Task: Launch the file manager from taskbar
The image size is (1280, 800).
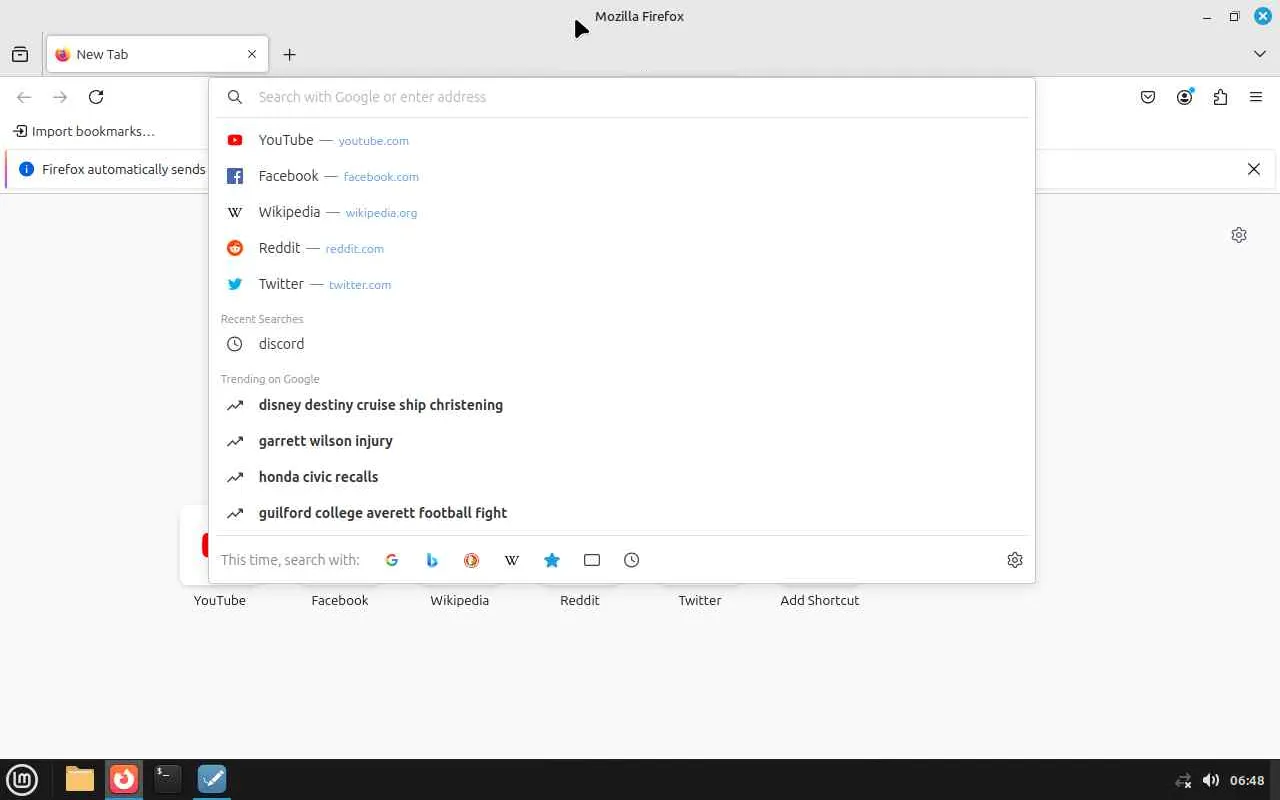Action: (80, 779)
